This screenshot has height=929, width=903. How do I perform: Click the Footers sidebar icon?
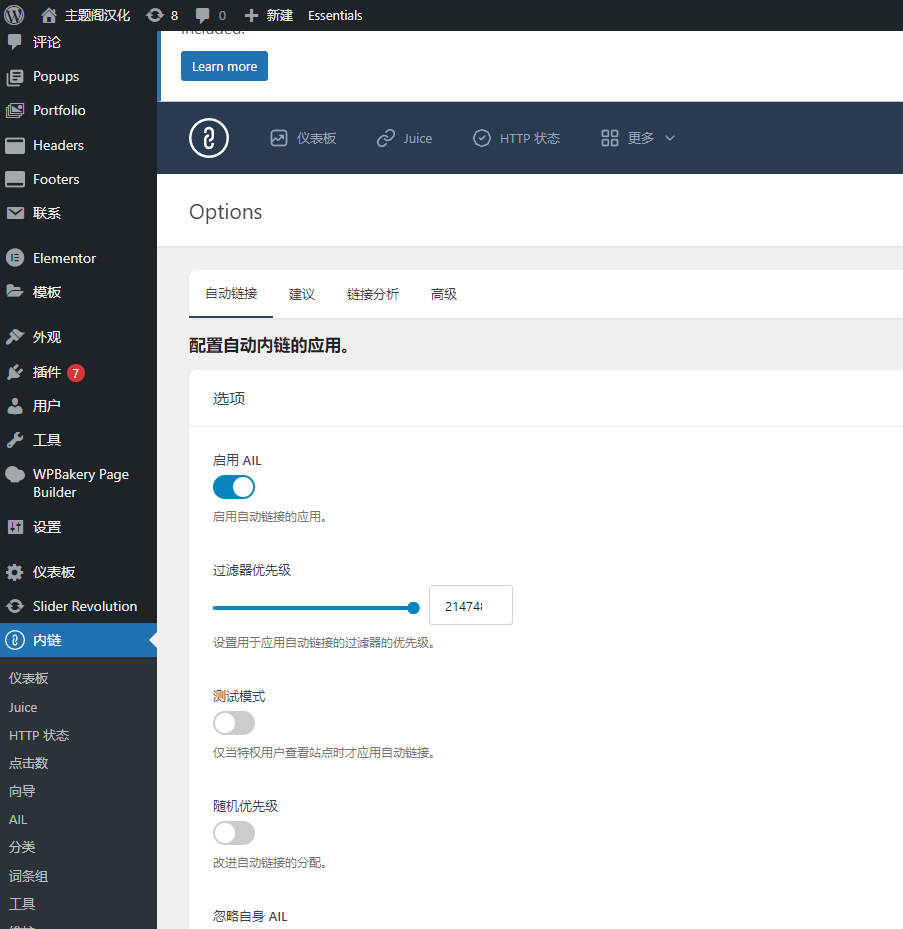point(15,179)
